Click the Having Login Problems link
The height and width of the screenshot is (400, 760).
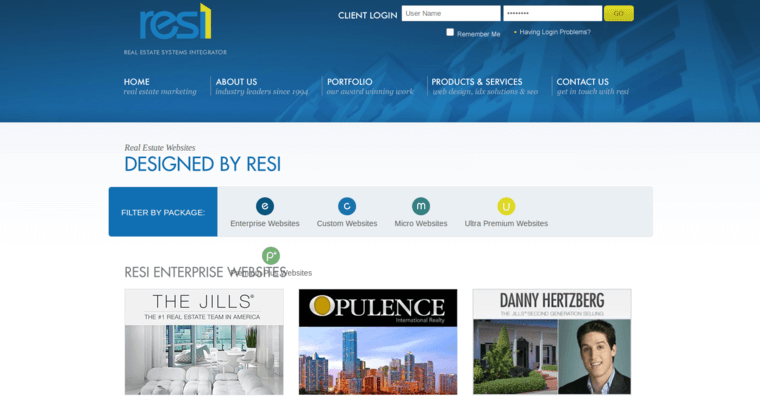(x=555, y=32)
